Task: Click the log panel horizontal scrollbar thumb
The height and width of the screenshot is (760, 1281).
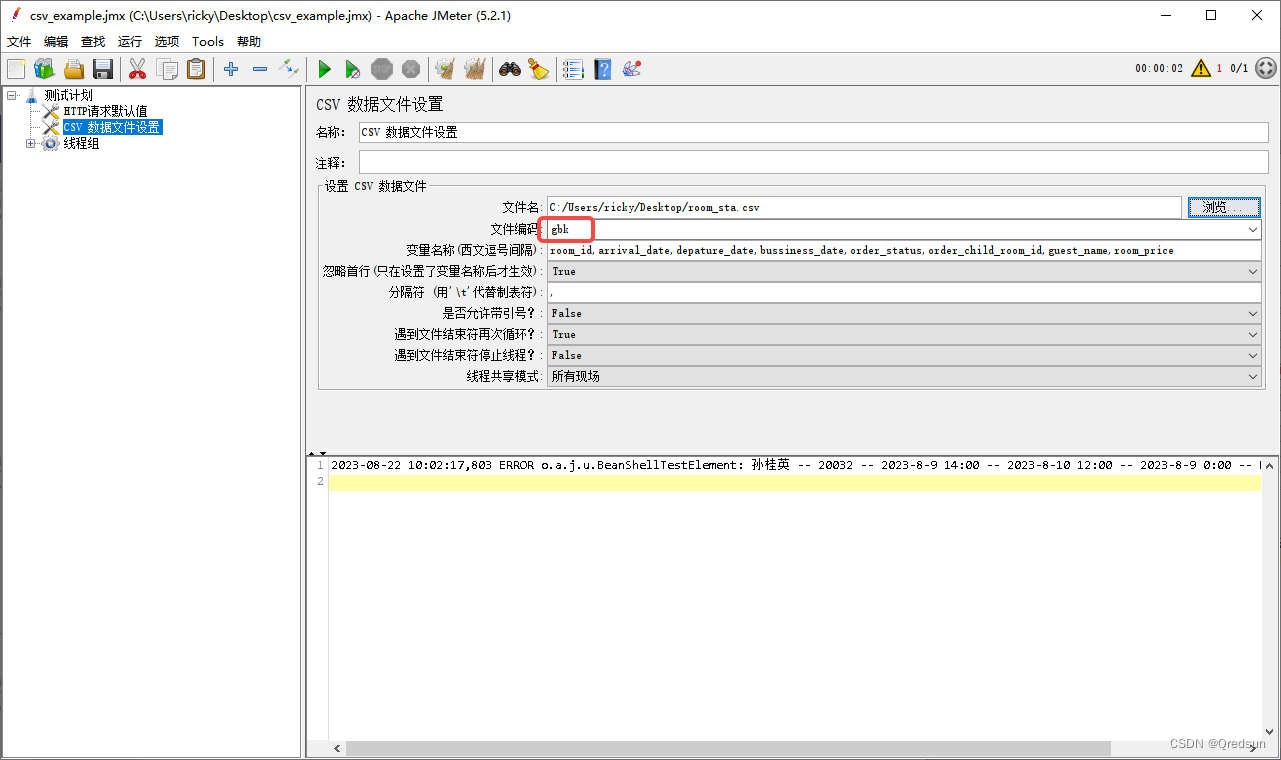Action: click(728, 748)
